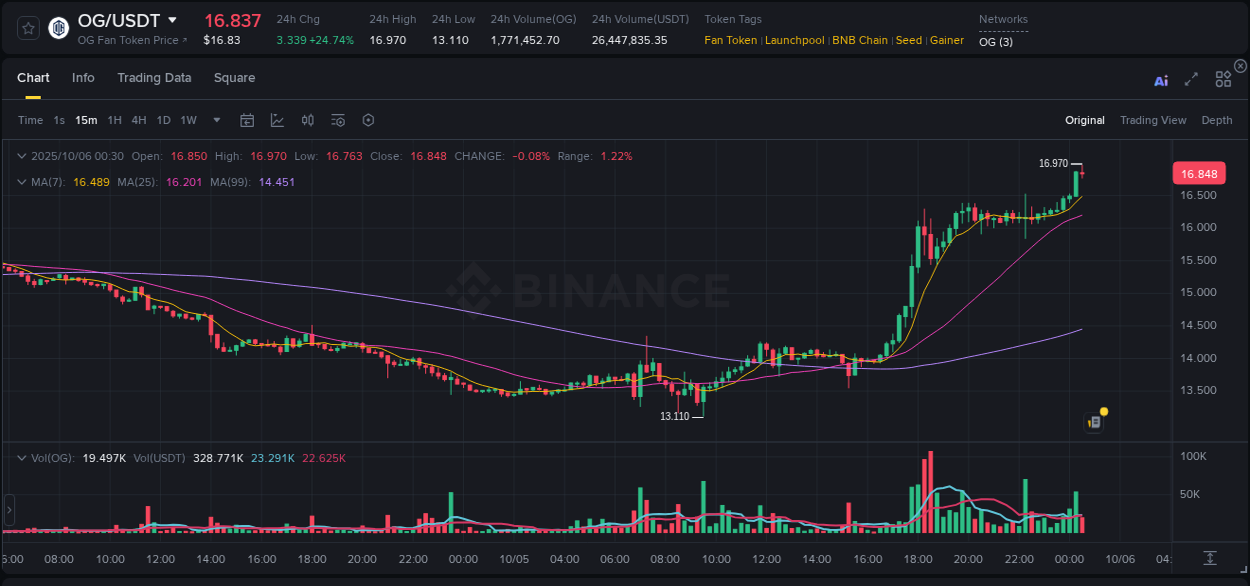The height and width of the screenshot is (586, 1250).
Task: Toggle the favorite star for OG/USDT
Action: pos(28,27)
